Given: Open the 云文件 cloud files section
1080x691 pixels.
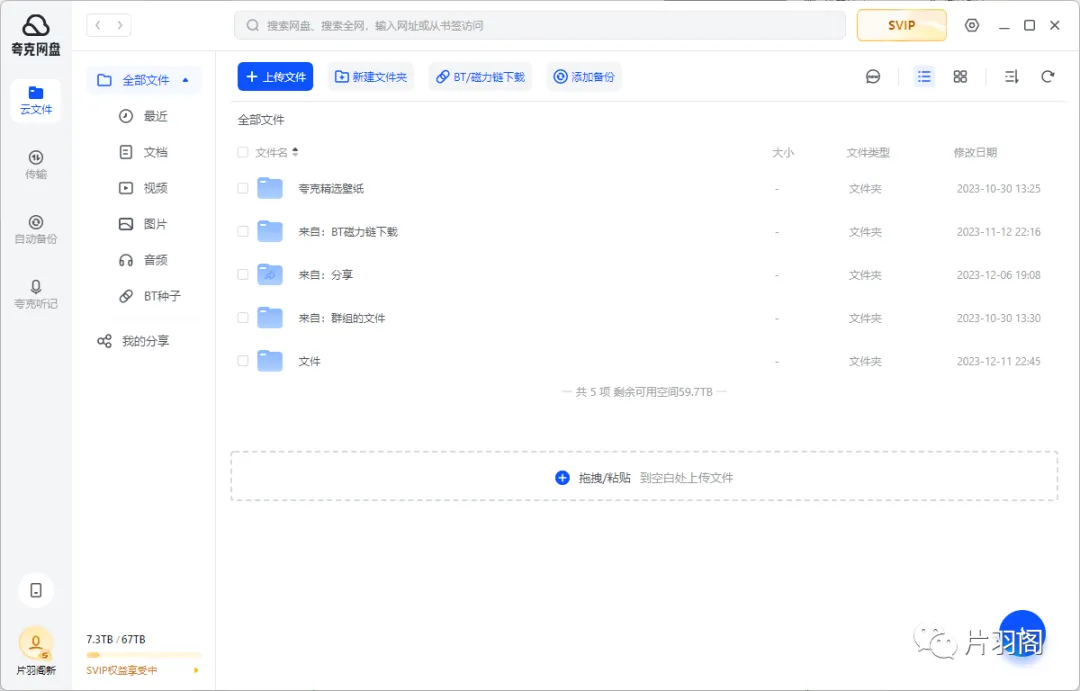Looking at the screenshot, I should pyautogui.click(x=36, y=101).
